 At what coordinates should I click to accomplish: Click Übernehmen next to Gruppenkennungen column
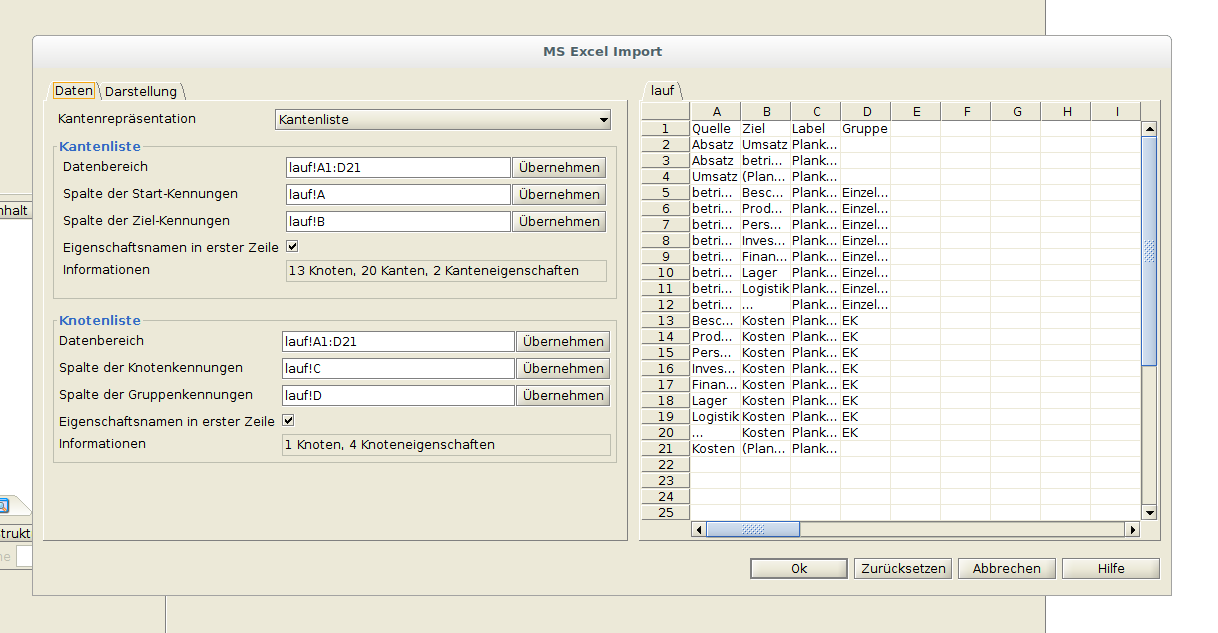(x=563, y=395)
